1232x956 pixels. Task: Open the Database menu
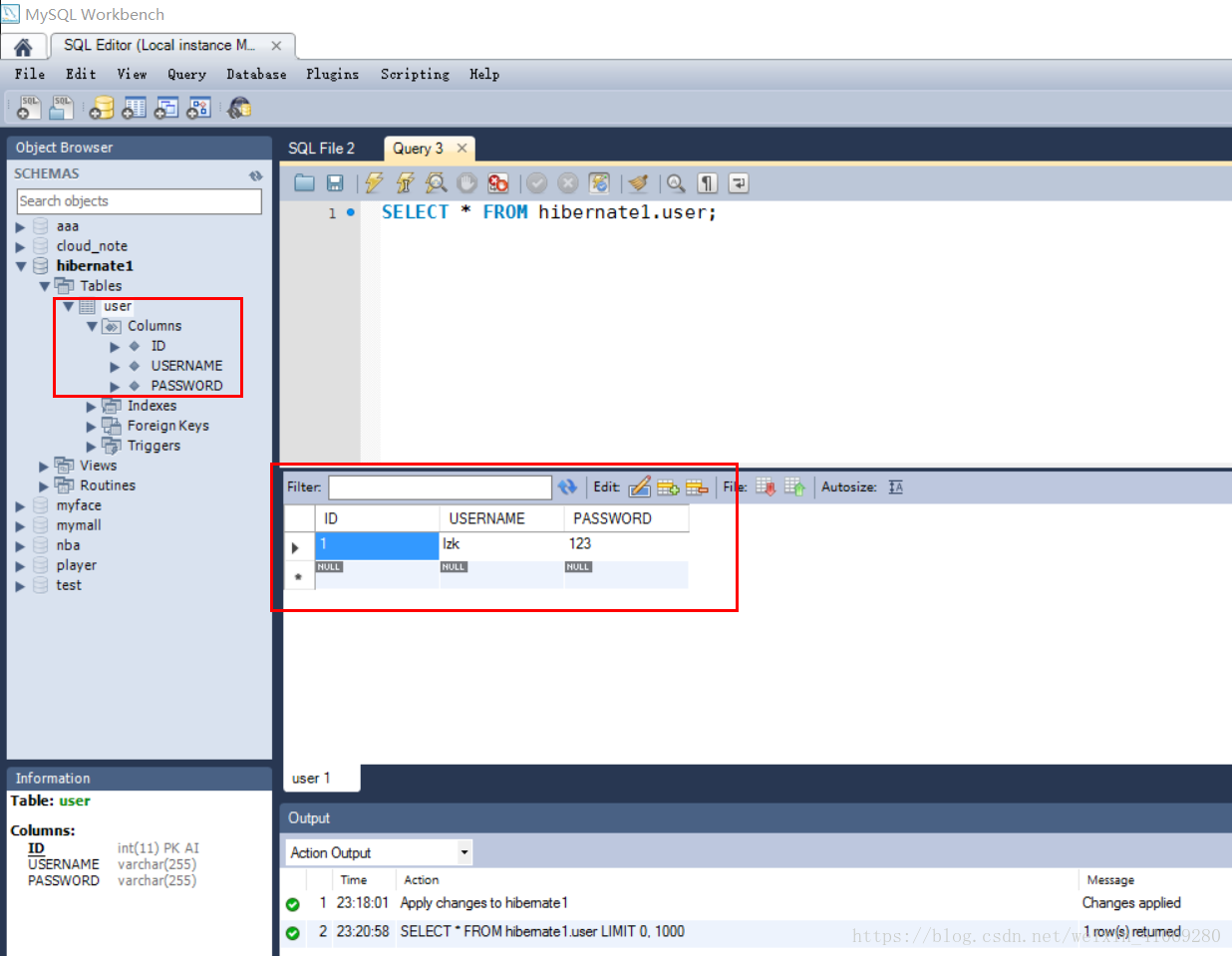tap(256, 74)
